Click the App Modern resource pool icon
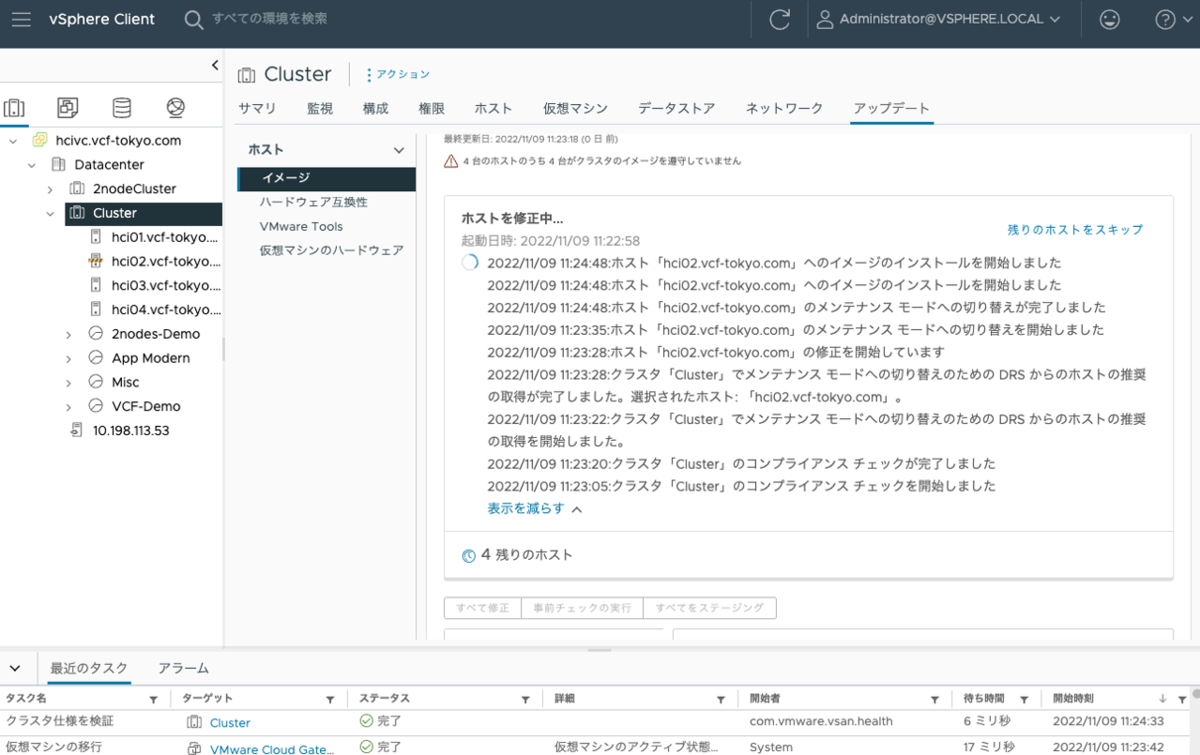This screenshot has width=1200, height=755. coord(96,358)
